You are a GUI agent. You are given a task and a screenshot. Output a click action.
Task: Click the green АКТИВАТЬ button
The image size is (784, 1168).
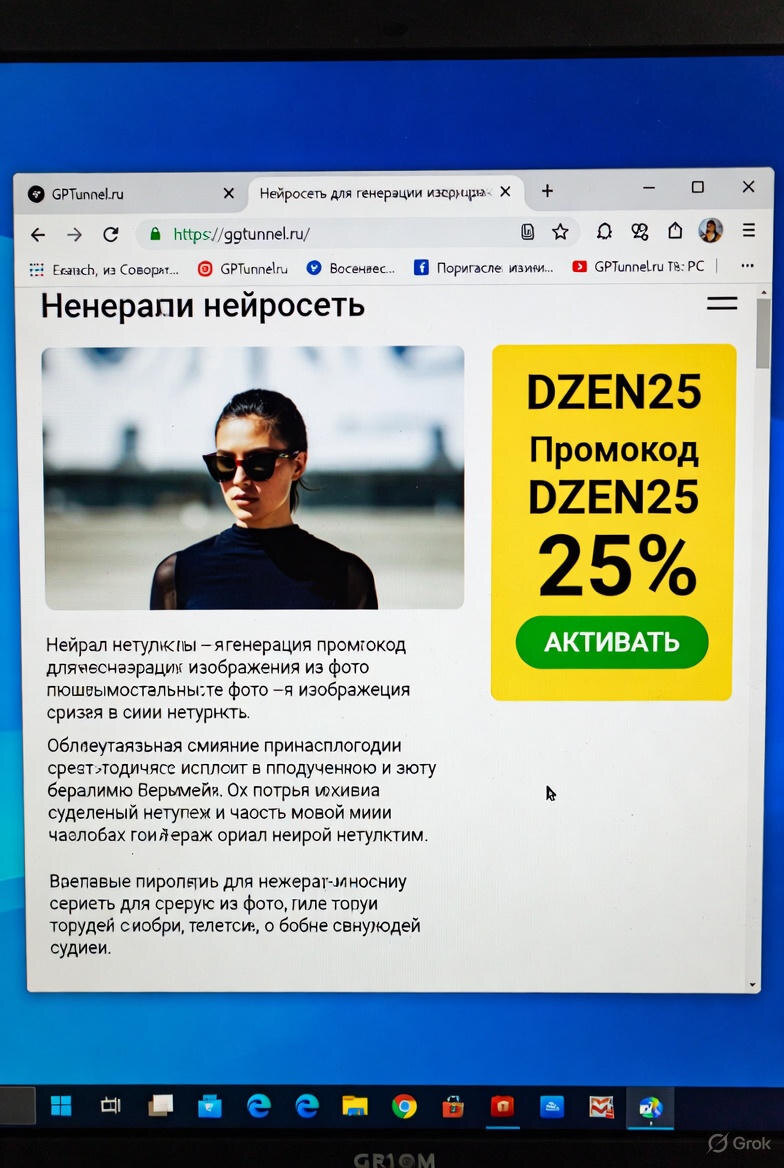pyautogui.click(x=612, y=642)
